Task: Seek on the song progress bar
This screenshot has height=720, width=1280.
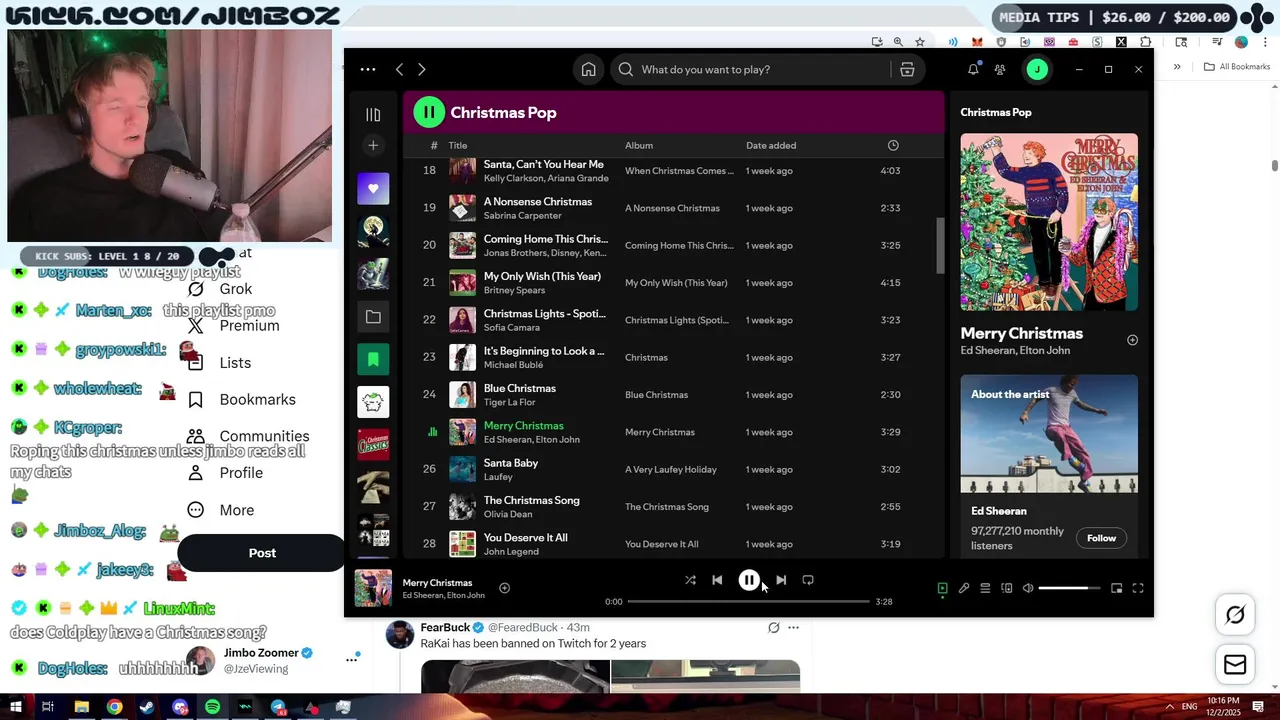Action: (x=748, y=602)
